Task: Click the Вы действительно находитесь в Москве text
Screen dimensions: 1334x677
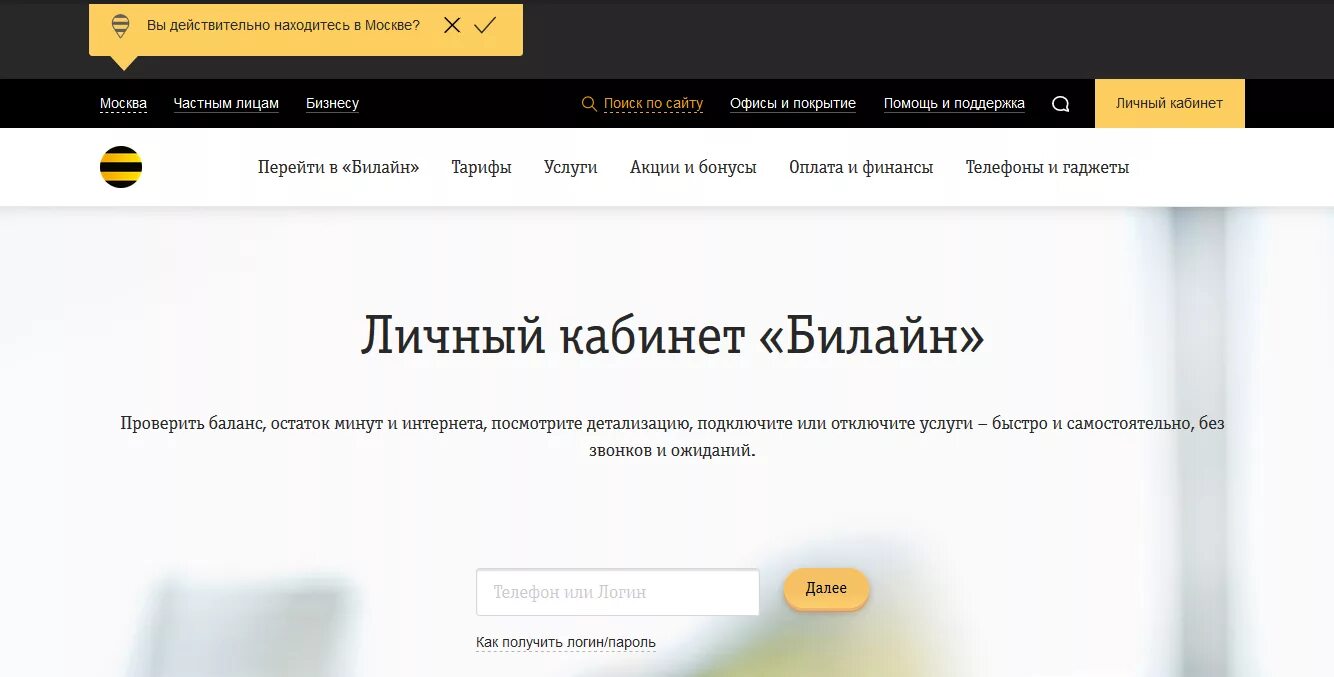Action: click(283, 25)
